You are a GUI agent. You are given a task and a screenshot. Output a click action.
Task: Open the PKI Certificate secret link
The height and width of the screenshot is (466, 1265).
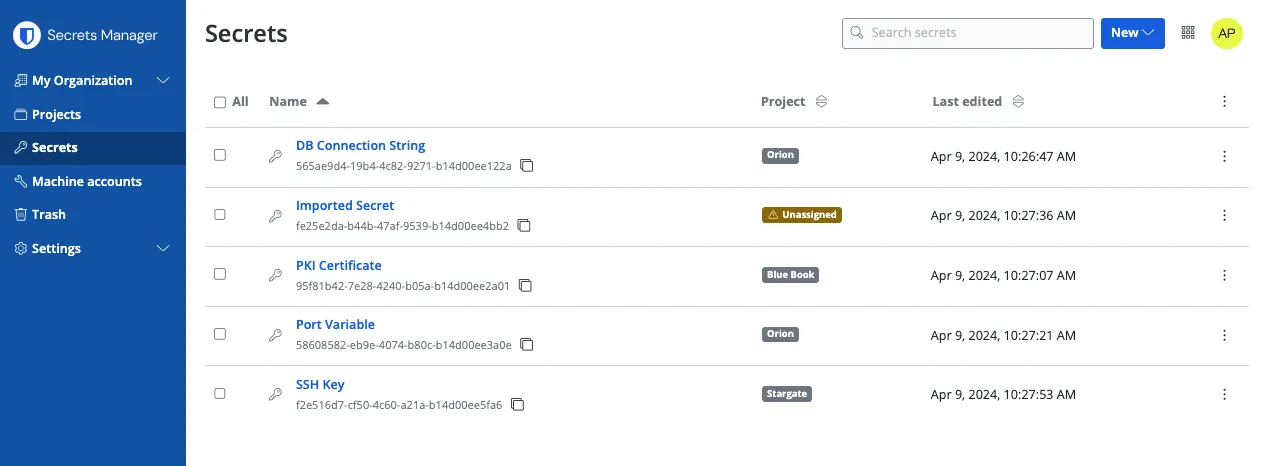point(338,265)
